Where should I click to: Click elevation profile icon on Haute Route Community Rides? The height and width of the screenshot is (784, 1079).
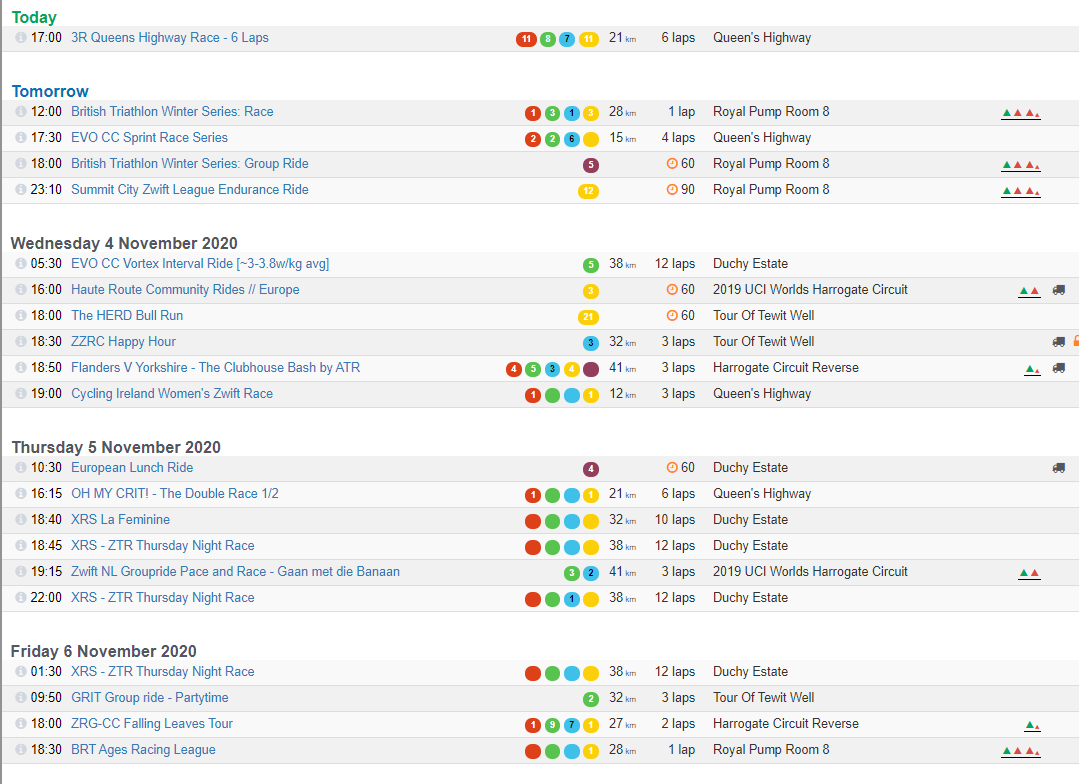coord(1029,291)
